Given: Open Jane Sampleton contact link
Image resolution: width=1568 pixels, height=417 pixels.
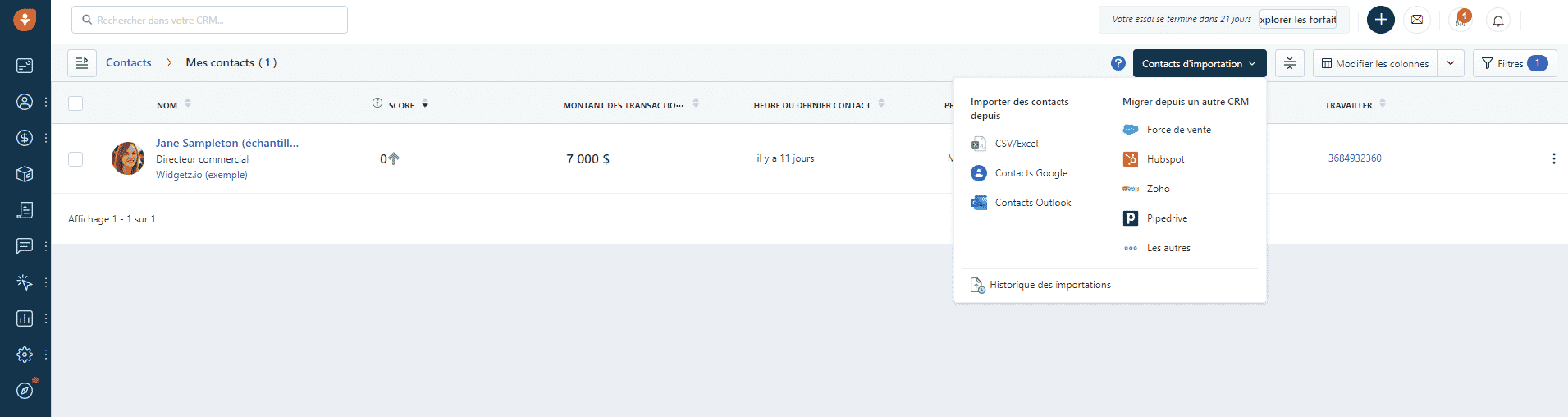Looking at the screenshot, I should 227,143.
